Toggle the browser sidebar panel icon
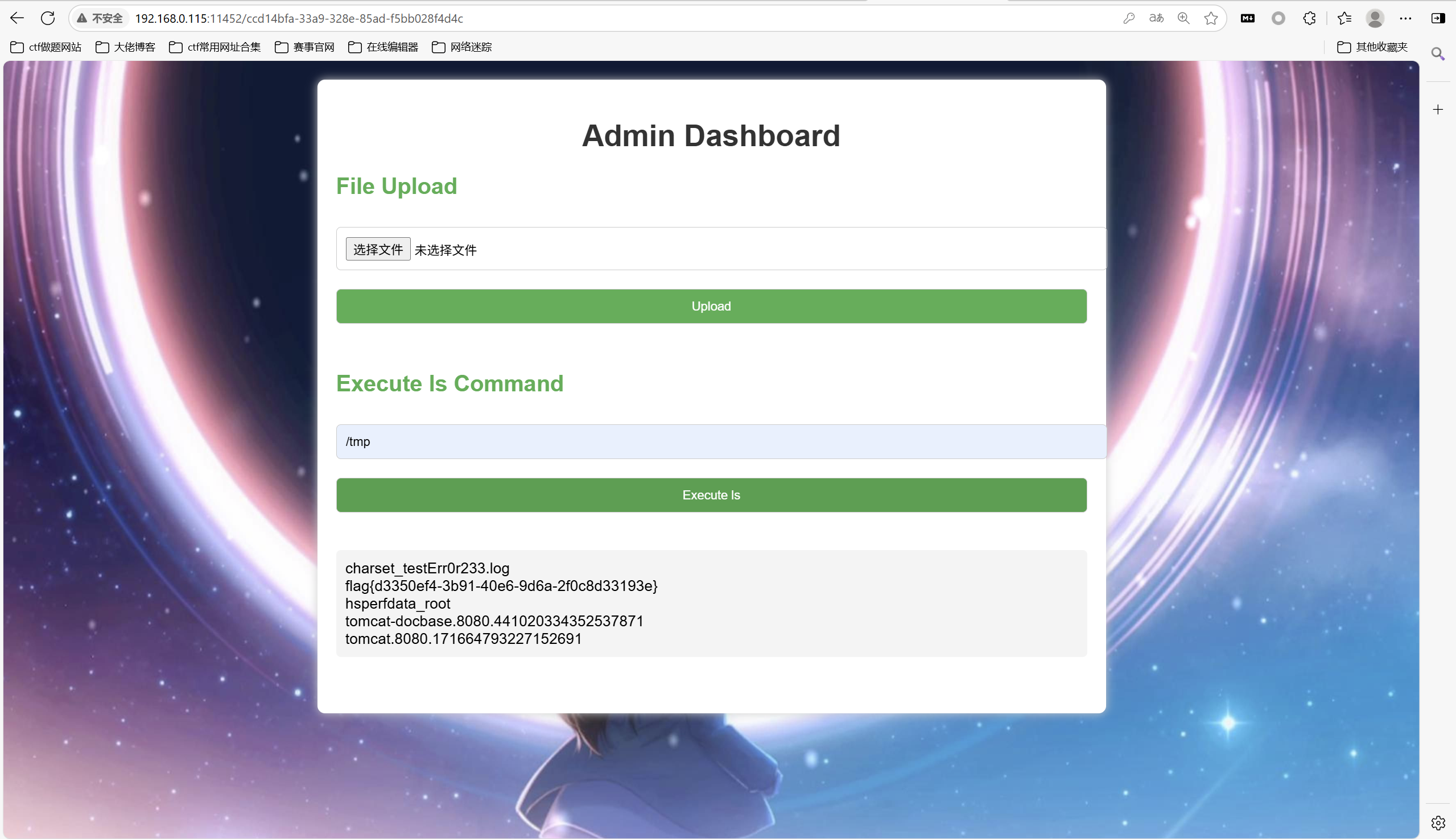This screenshot has height=839, width=1456. [1438, 18]
